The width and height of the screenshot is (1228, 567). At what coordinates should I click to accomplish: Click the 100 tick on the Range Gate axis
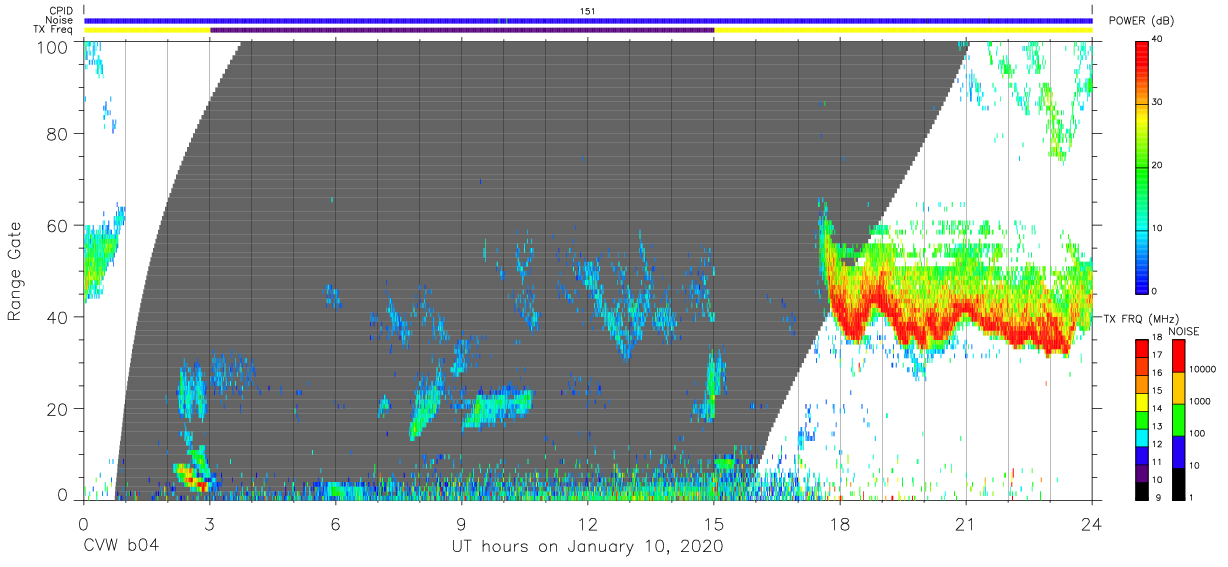[54, 48]
